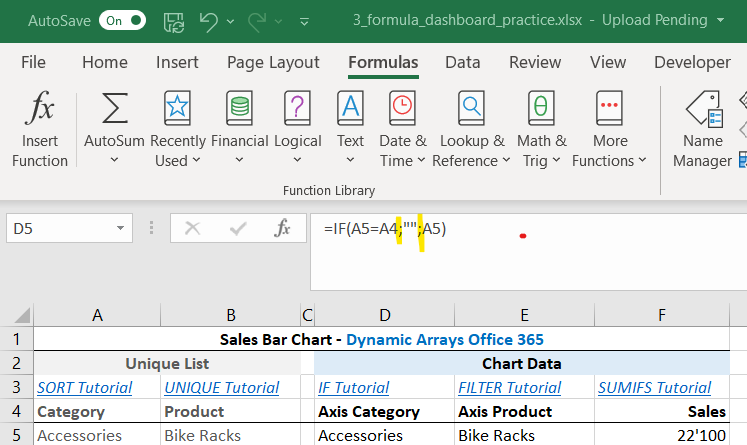Click the formula bar fx button
Screen dimensions: 747x445
(282, 229)
